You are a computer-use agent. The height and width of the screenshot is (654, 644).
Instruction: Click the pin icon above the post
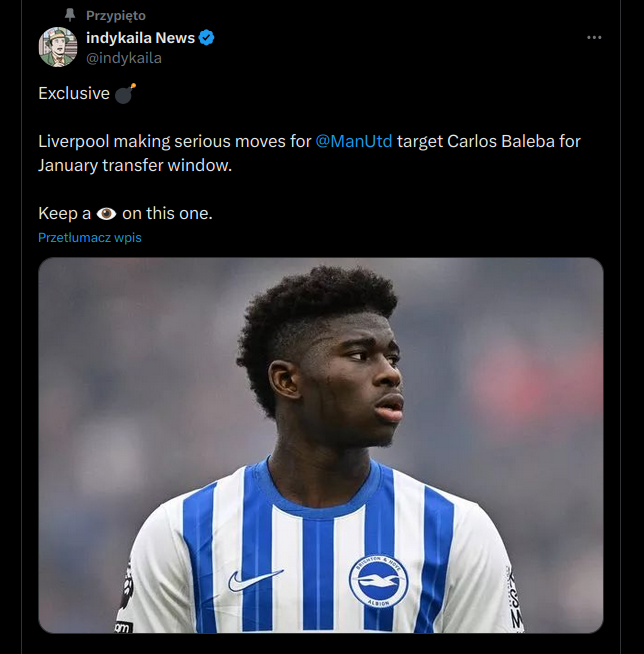70,15
